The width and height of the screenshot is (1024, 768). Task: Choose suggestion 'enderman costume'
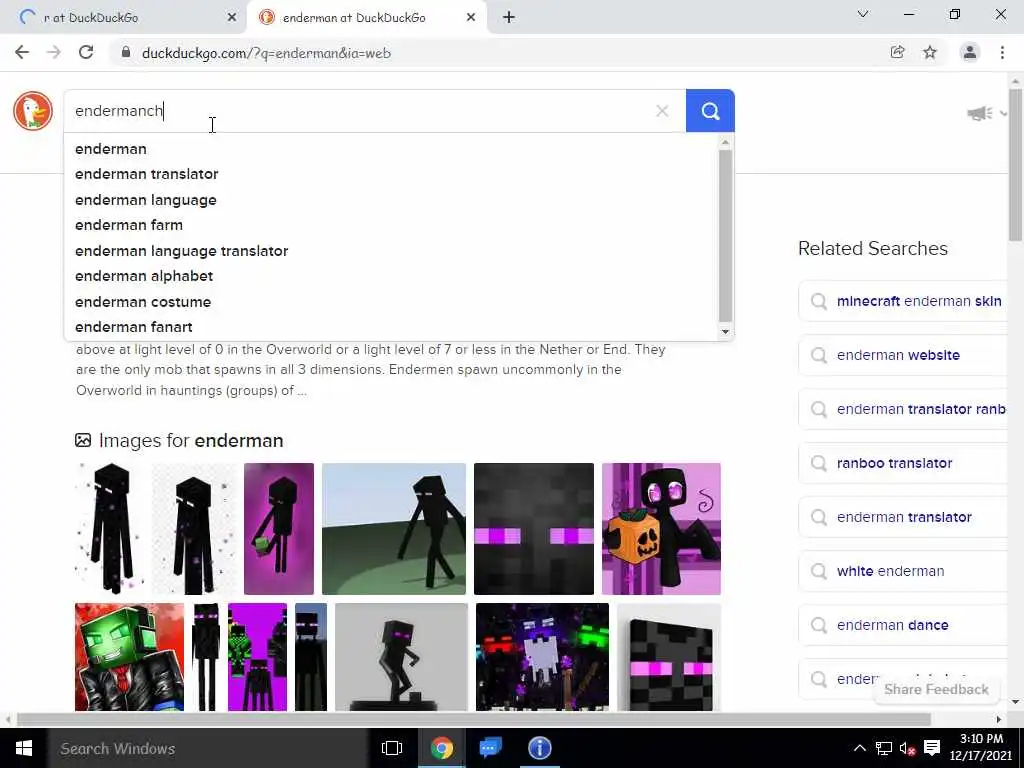(x=392, y=302)
